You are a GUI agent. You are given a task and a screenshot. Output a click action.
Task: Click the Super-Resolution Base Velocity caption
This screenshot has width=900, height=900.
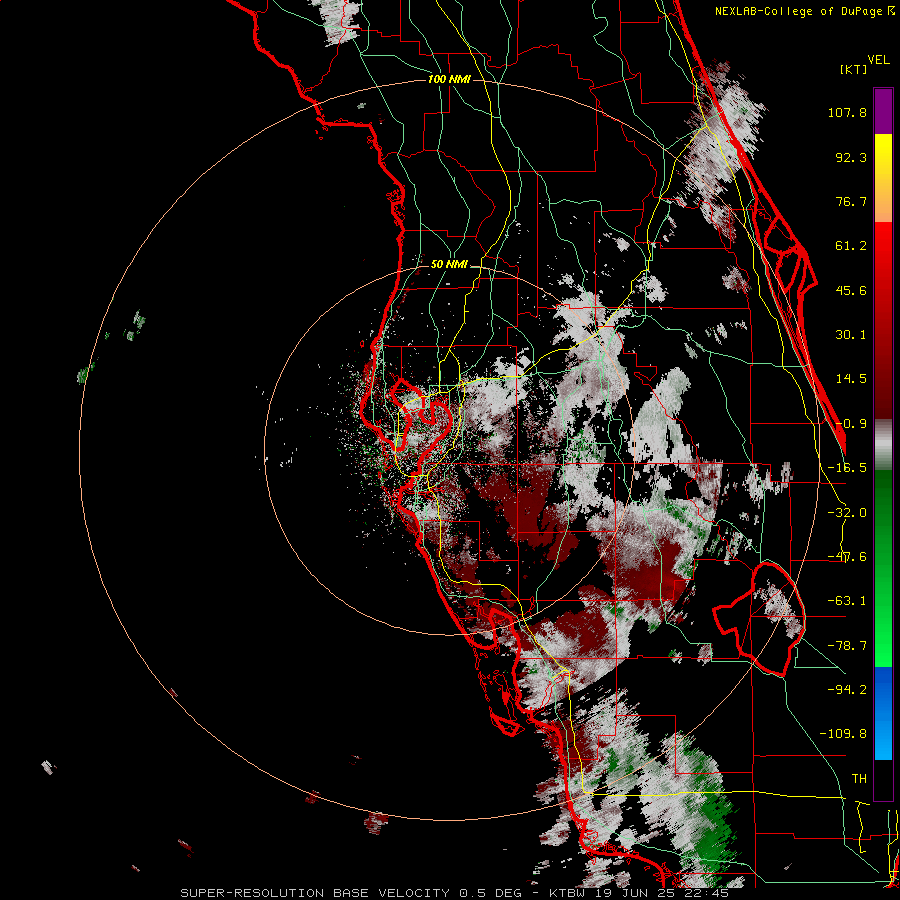tap(455, 893)
